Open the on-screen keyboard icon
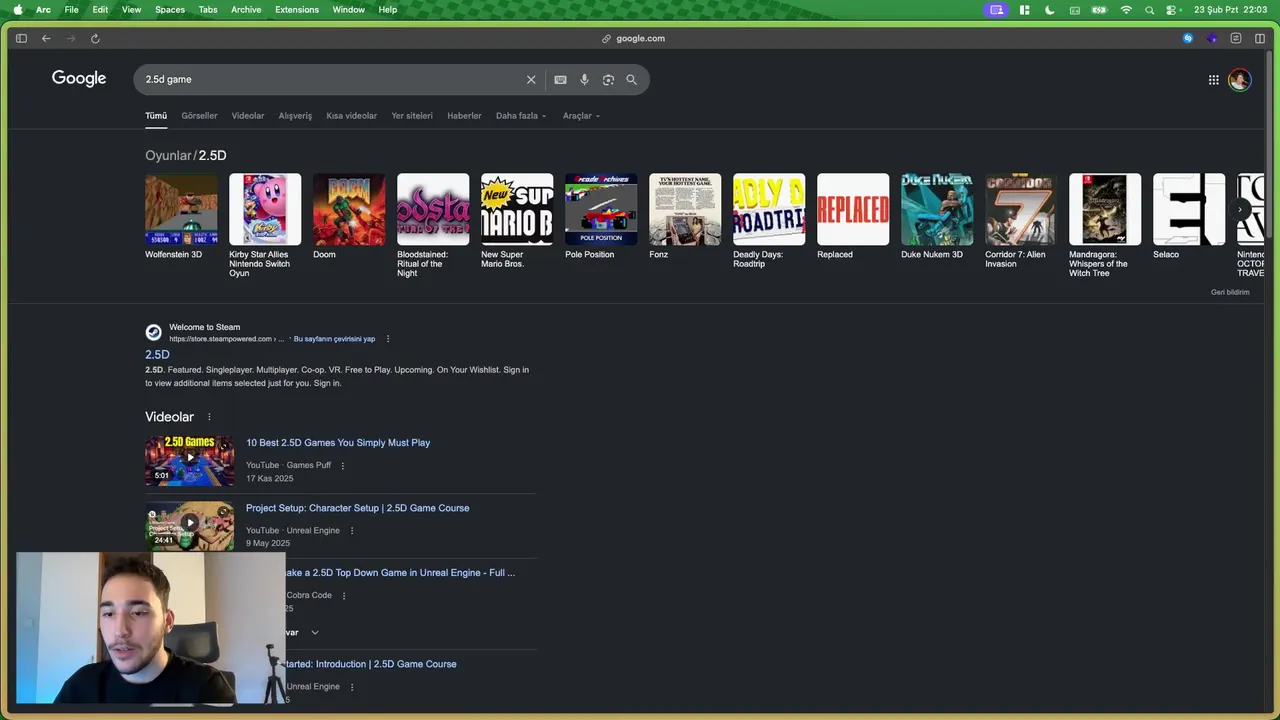 coord(560,80)
